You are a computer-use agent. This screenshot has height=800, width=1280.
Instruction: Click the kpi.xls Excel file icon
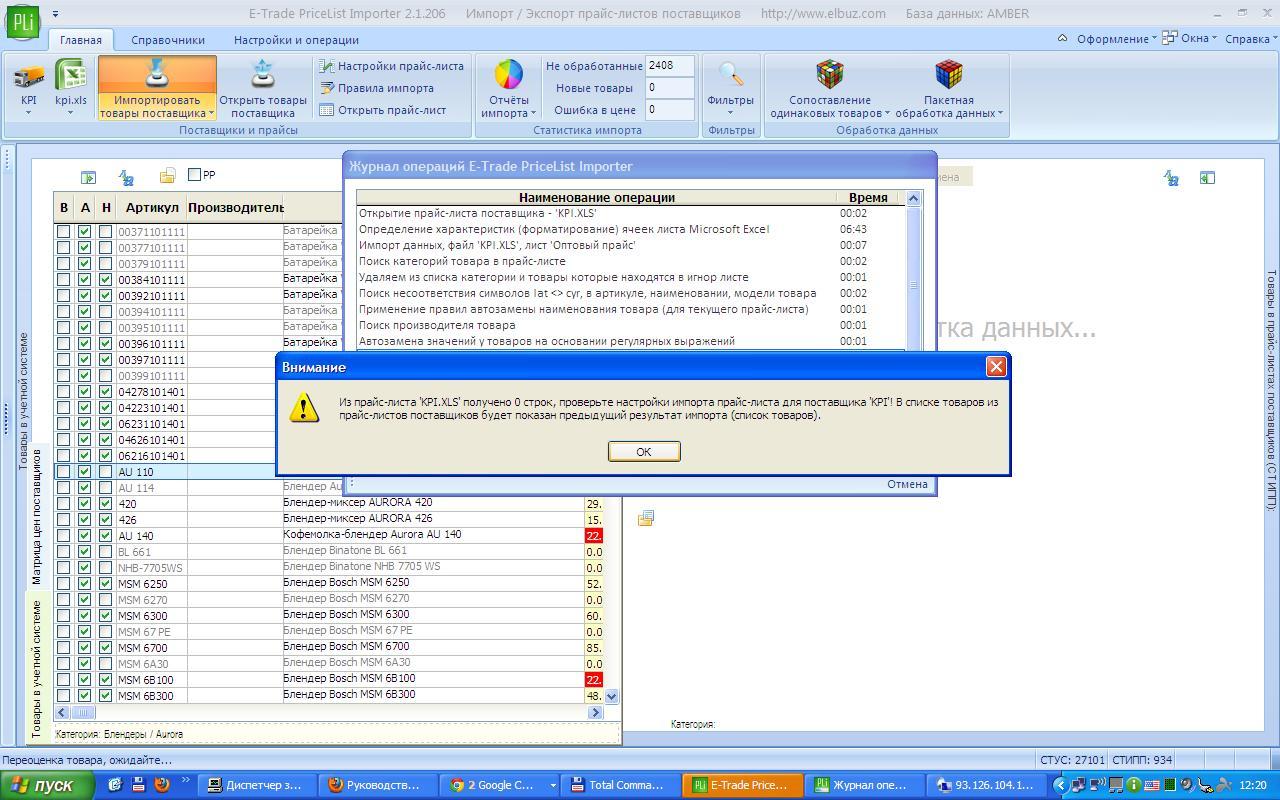71,75
